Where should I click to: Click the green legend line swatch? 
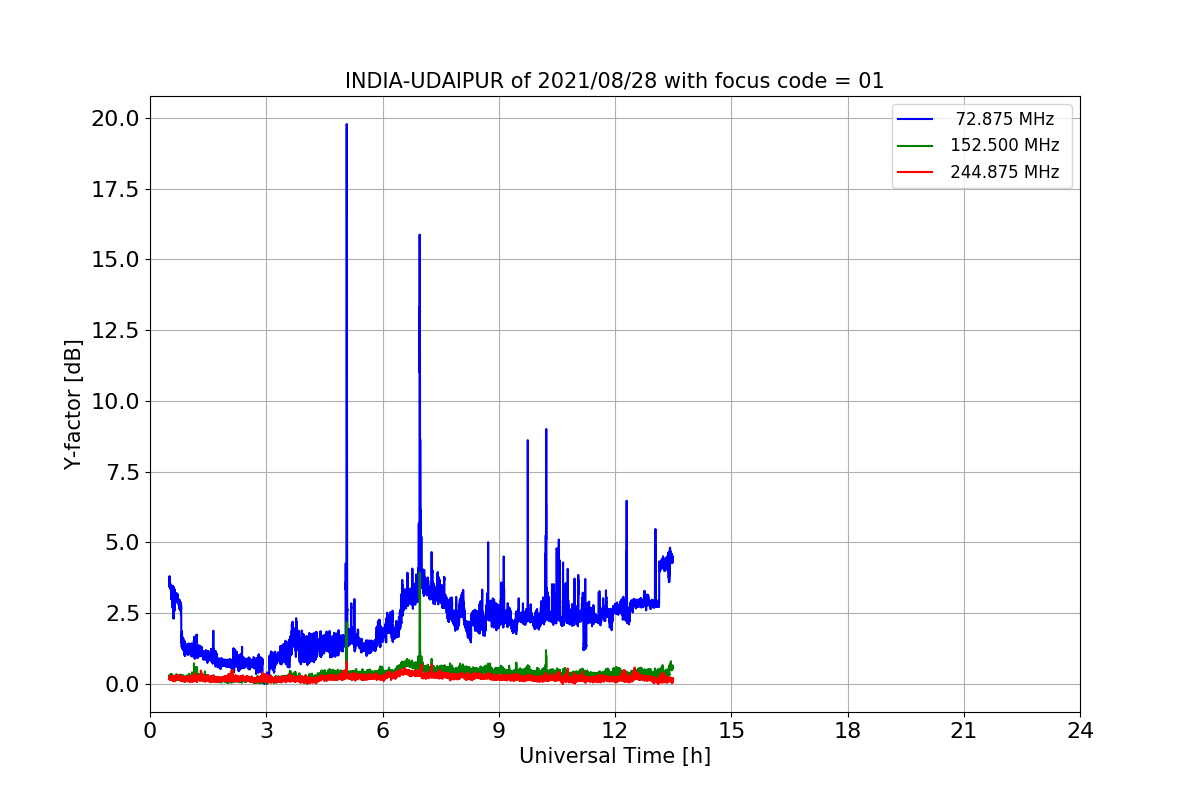click(x=915, y=146)
